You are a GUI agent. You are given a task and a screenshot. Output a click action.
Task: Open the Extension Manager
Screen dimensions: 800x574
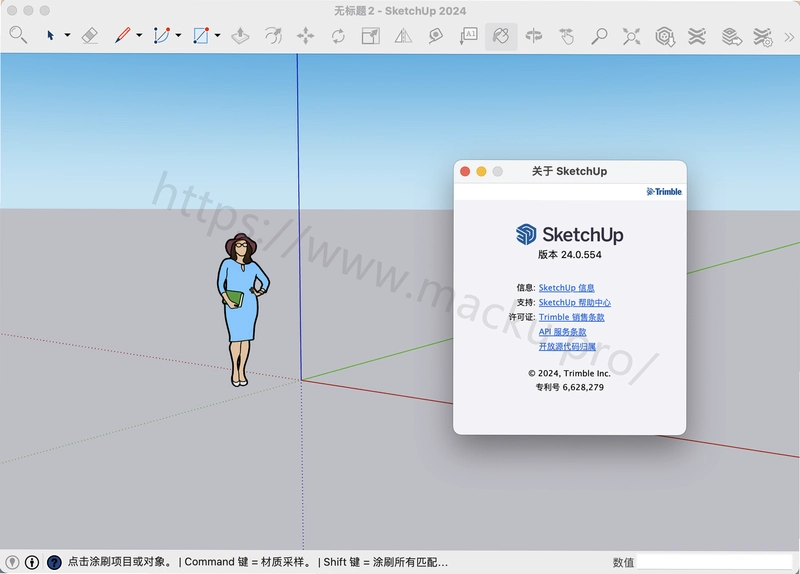point(763,37)
